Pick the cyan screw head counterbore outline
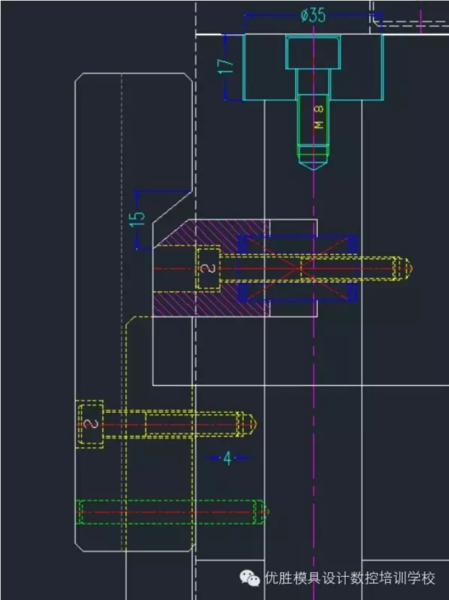Screen dimensions: 449x600 pos(313,52)
